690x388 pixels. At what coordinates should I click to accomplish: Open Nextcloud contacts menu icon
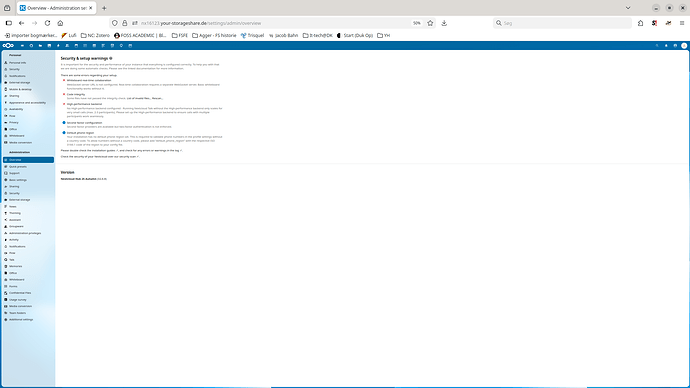point(675,45)
